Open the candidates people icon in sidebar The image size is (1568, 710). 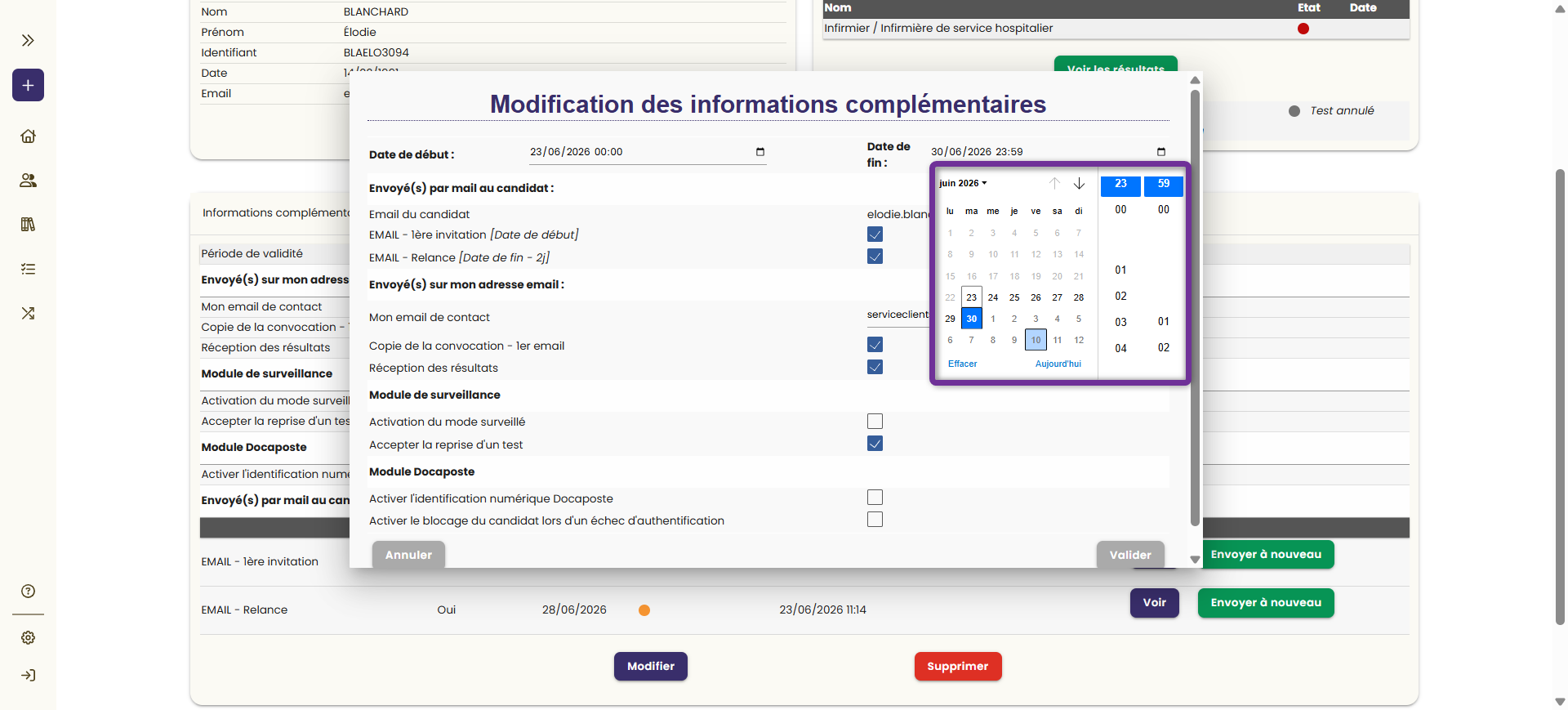(28, 181)
